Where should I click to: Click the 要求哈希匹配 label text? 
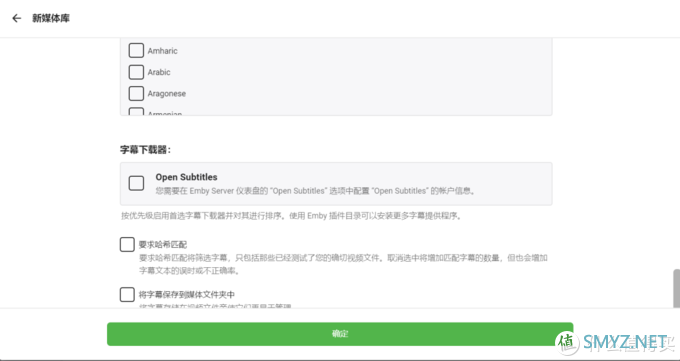[163, 245]
